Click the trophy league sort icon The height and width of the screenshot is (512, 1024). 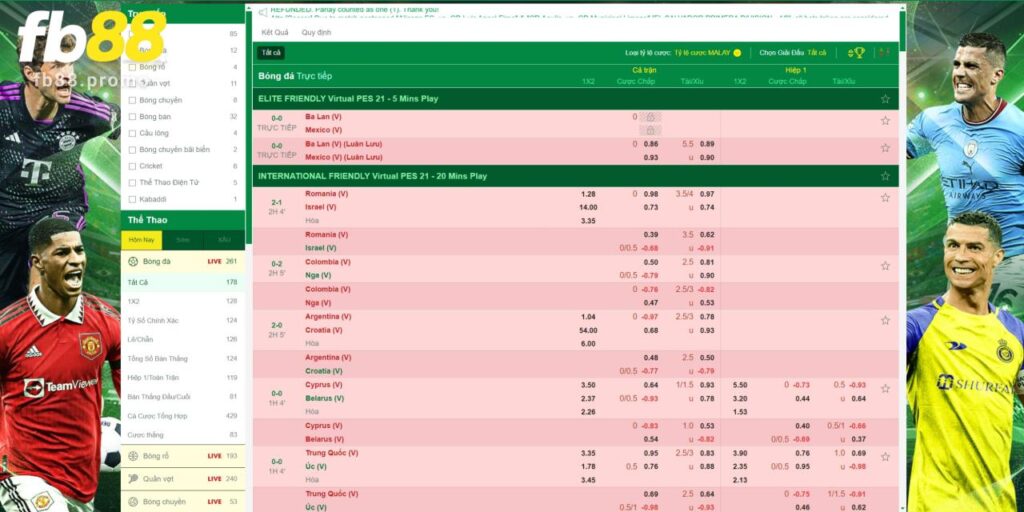pos(857,52)
